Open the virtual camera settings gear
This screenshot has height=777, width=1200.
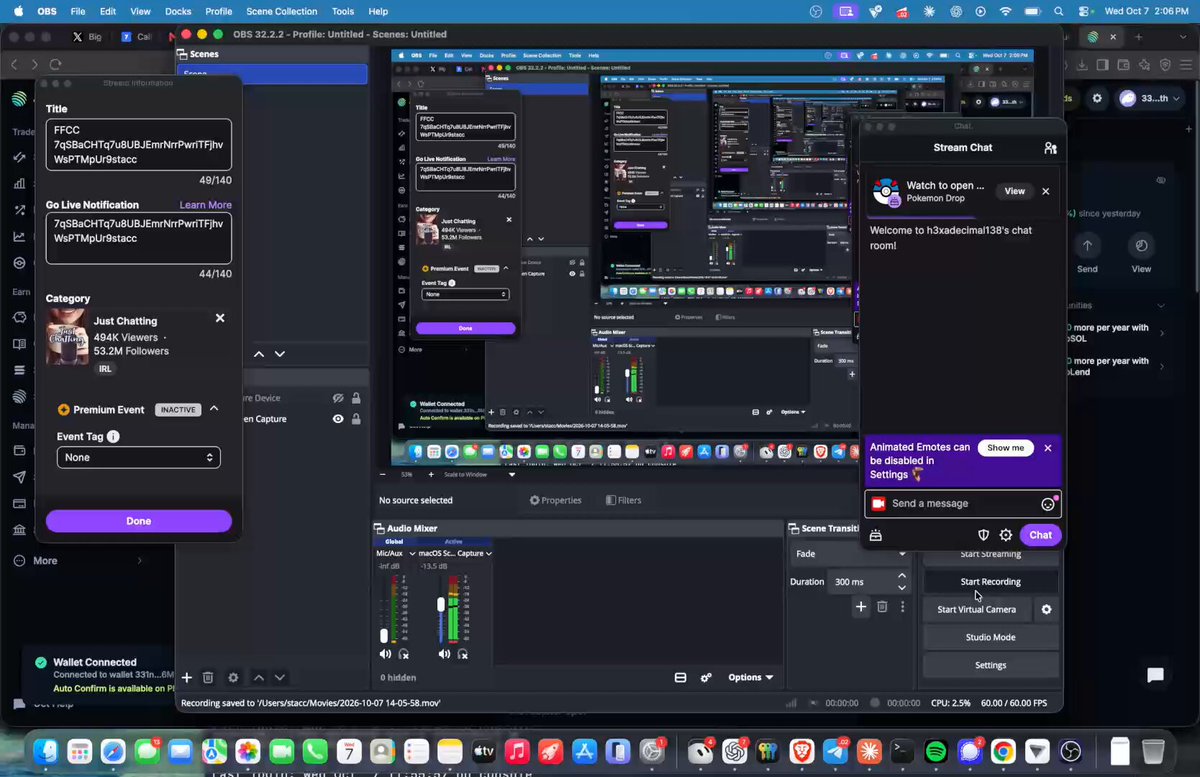[x=1047, y=609]
